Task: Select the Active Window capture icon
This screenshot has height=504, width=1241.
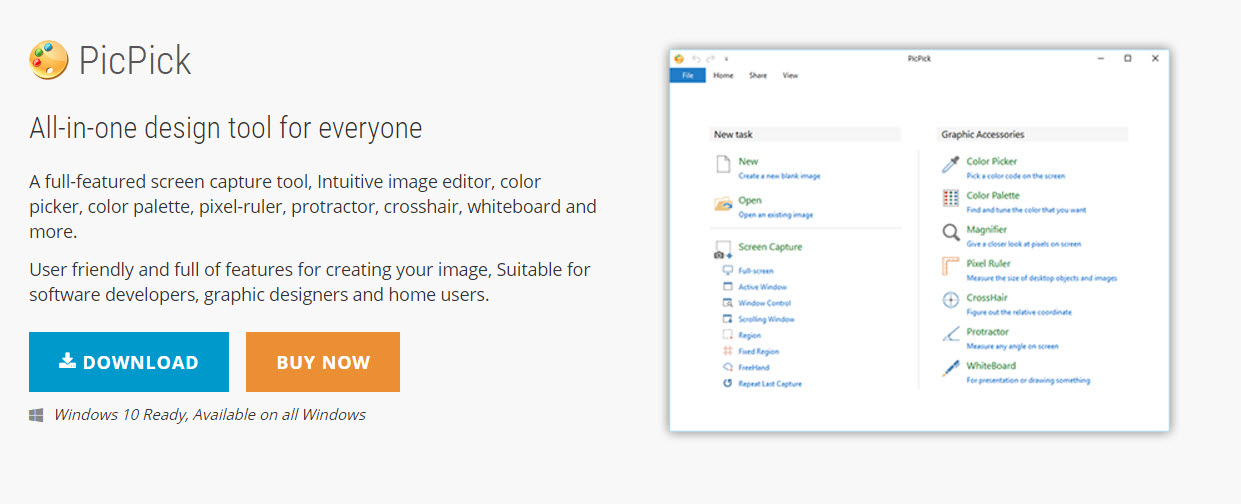Action: pos(728,286)
